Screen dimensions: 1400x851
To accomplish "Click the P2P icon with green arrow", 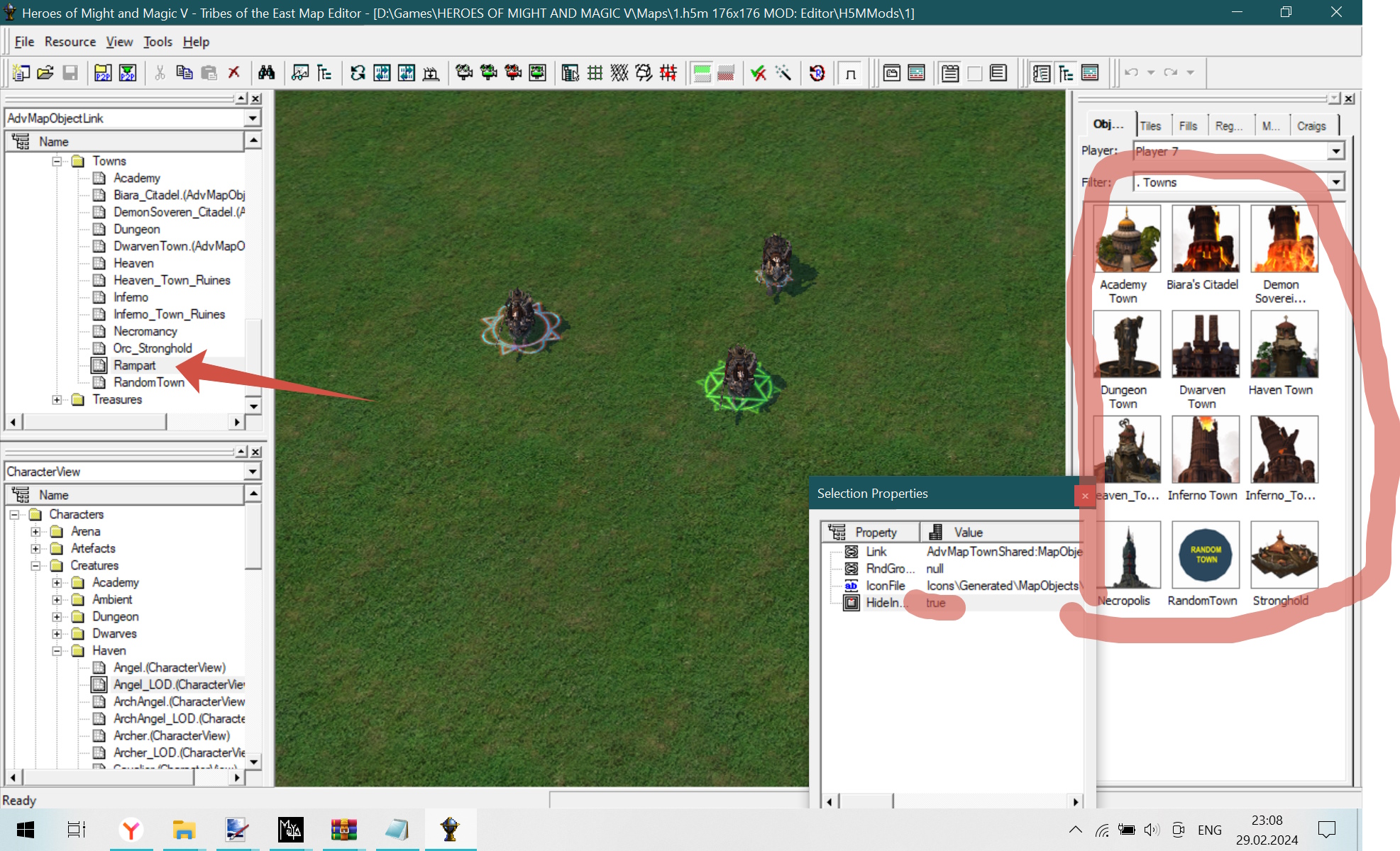I will pyautogui.click(x=128, y=72).
